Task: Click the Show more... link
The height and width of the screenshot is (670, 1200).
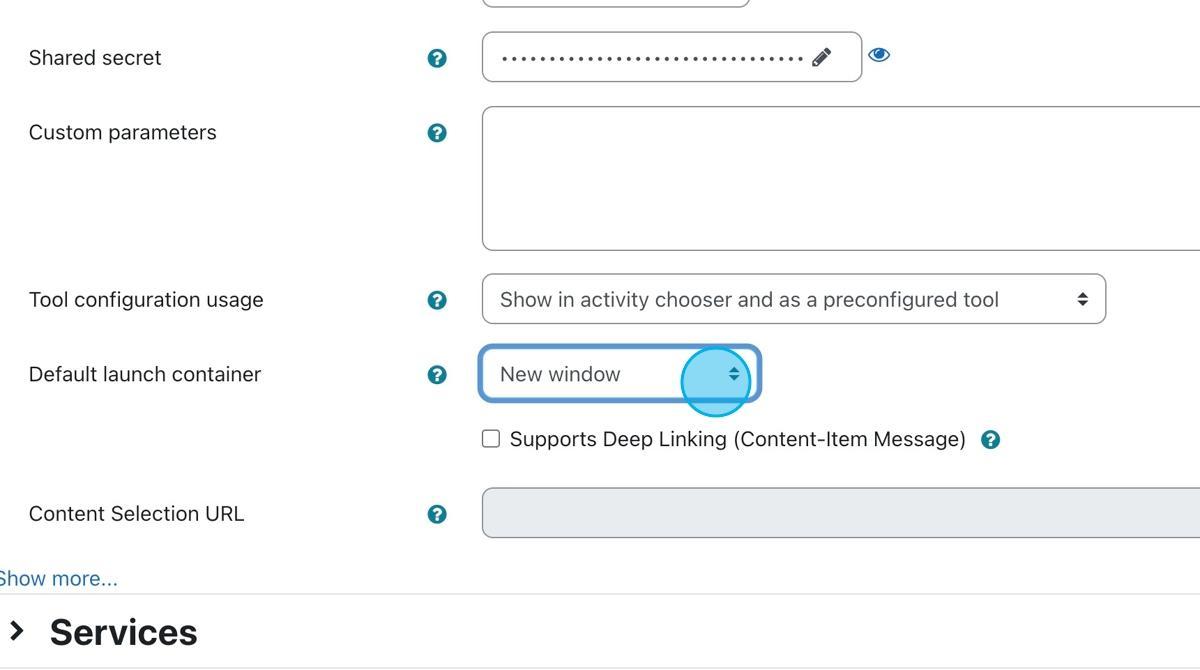Action: (57, 578)
